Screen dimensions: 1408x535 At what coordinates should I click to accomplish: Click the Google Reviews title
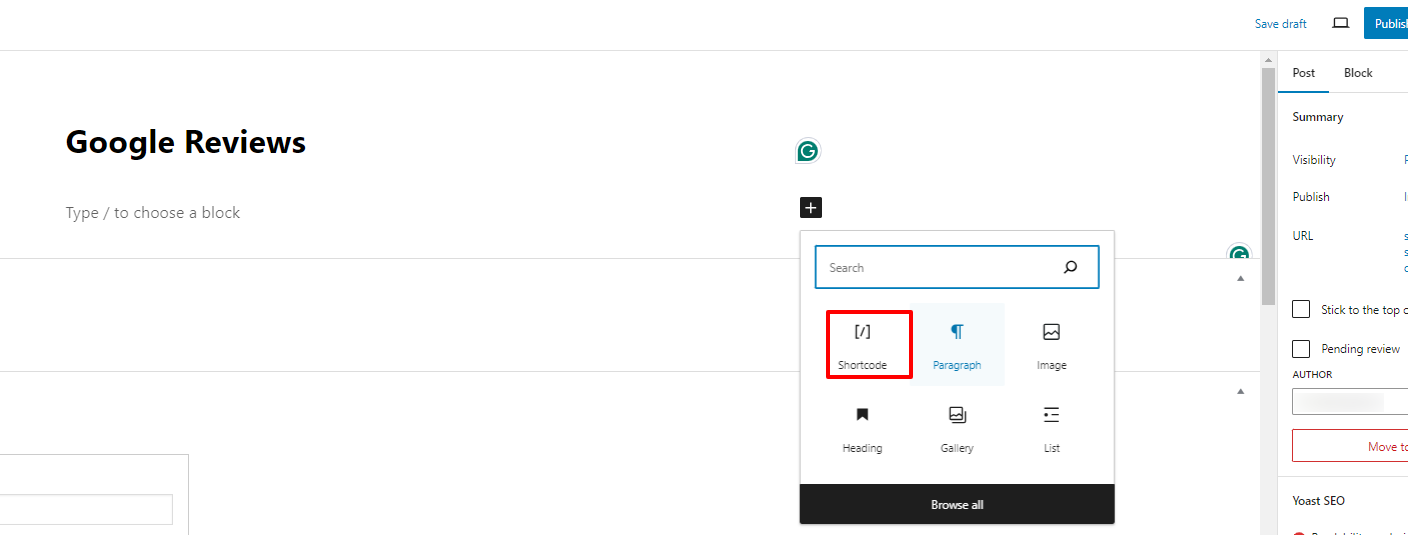point(186,142)
